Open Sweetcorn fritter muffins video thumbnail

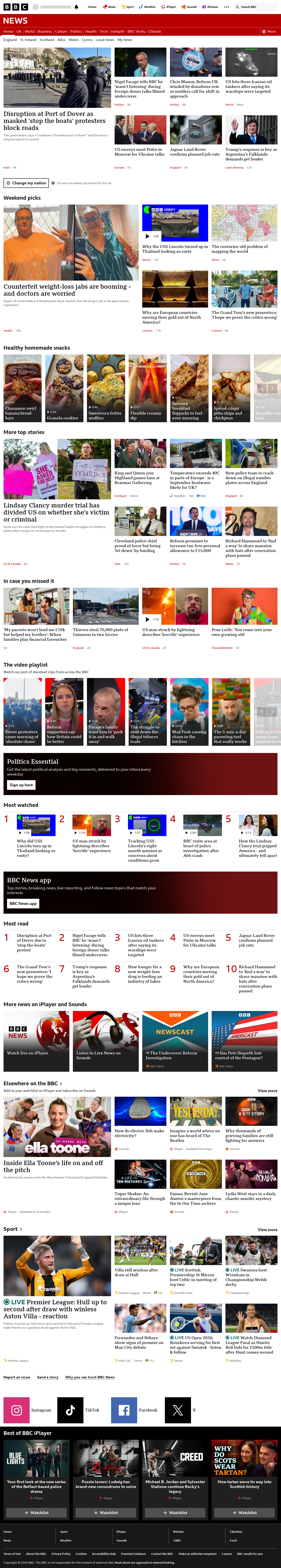[x=106, y=388]
